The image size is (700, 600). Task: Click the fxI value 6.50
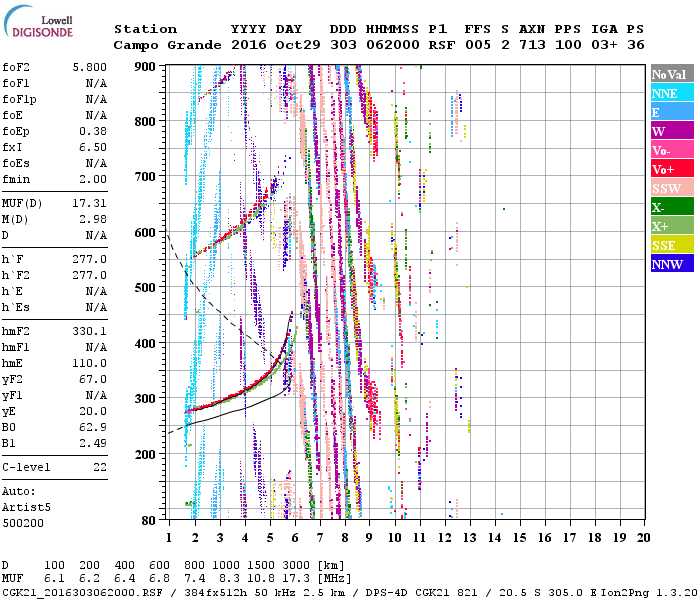[93, 147]
